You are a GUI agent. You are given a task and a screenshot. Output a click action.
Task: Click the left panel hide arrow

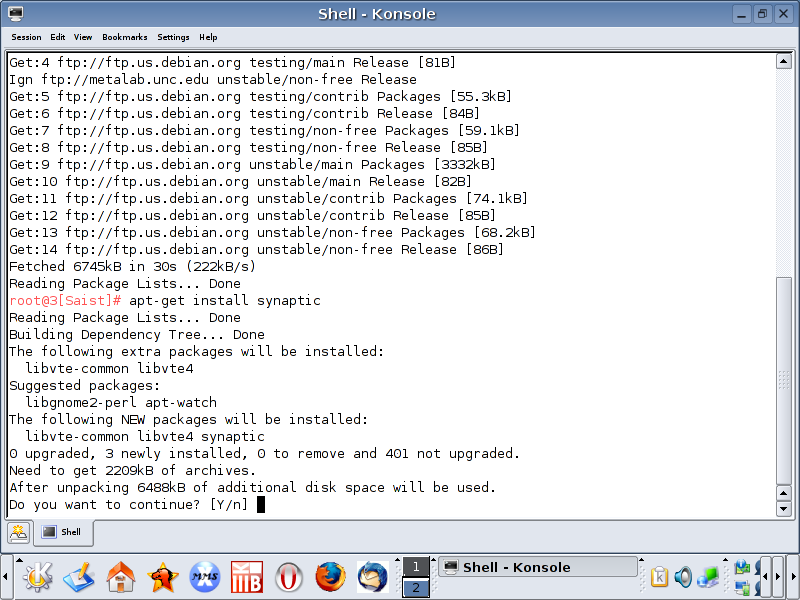(6, 577)
